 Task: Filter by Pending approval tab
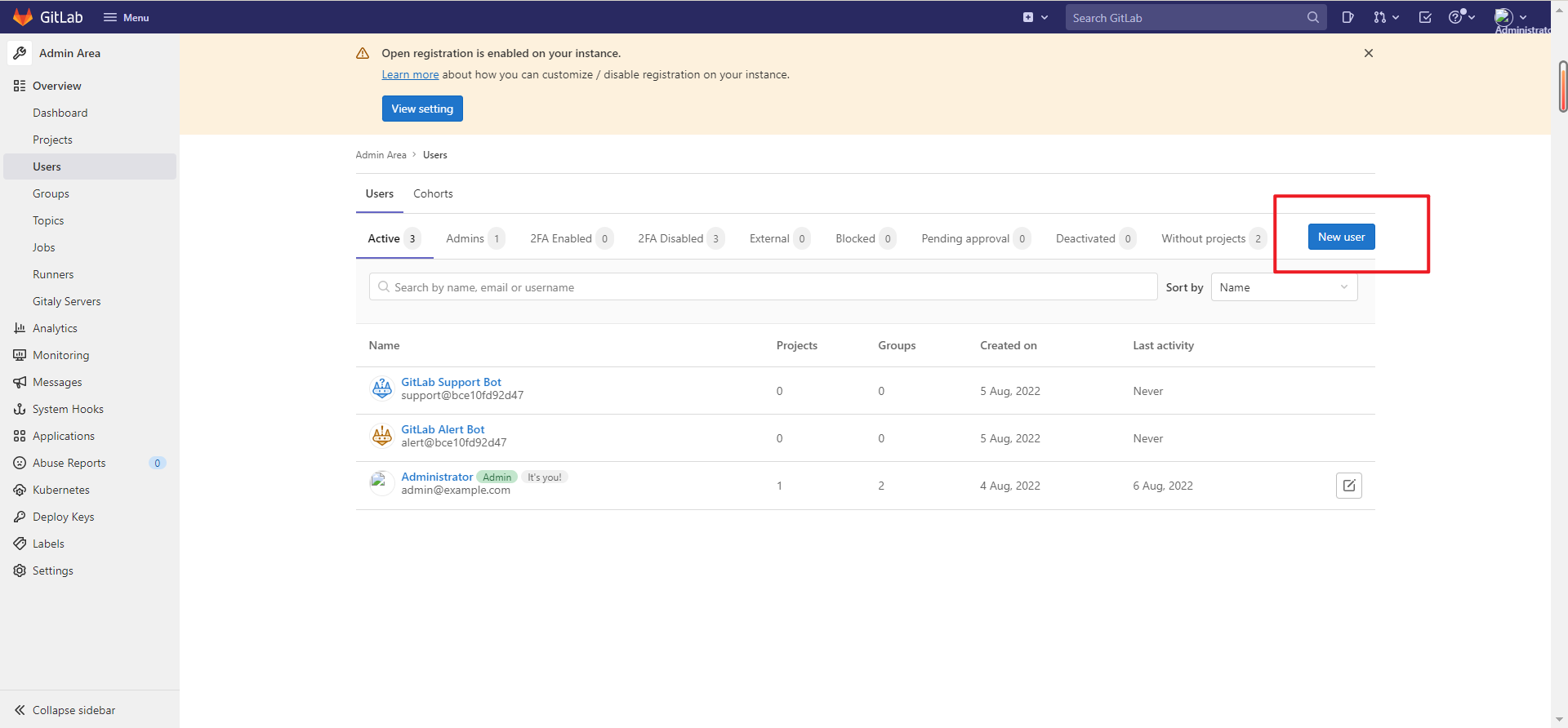coord(975,238)
